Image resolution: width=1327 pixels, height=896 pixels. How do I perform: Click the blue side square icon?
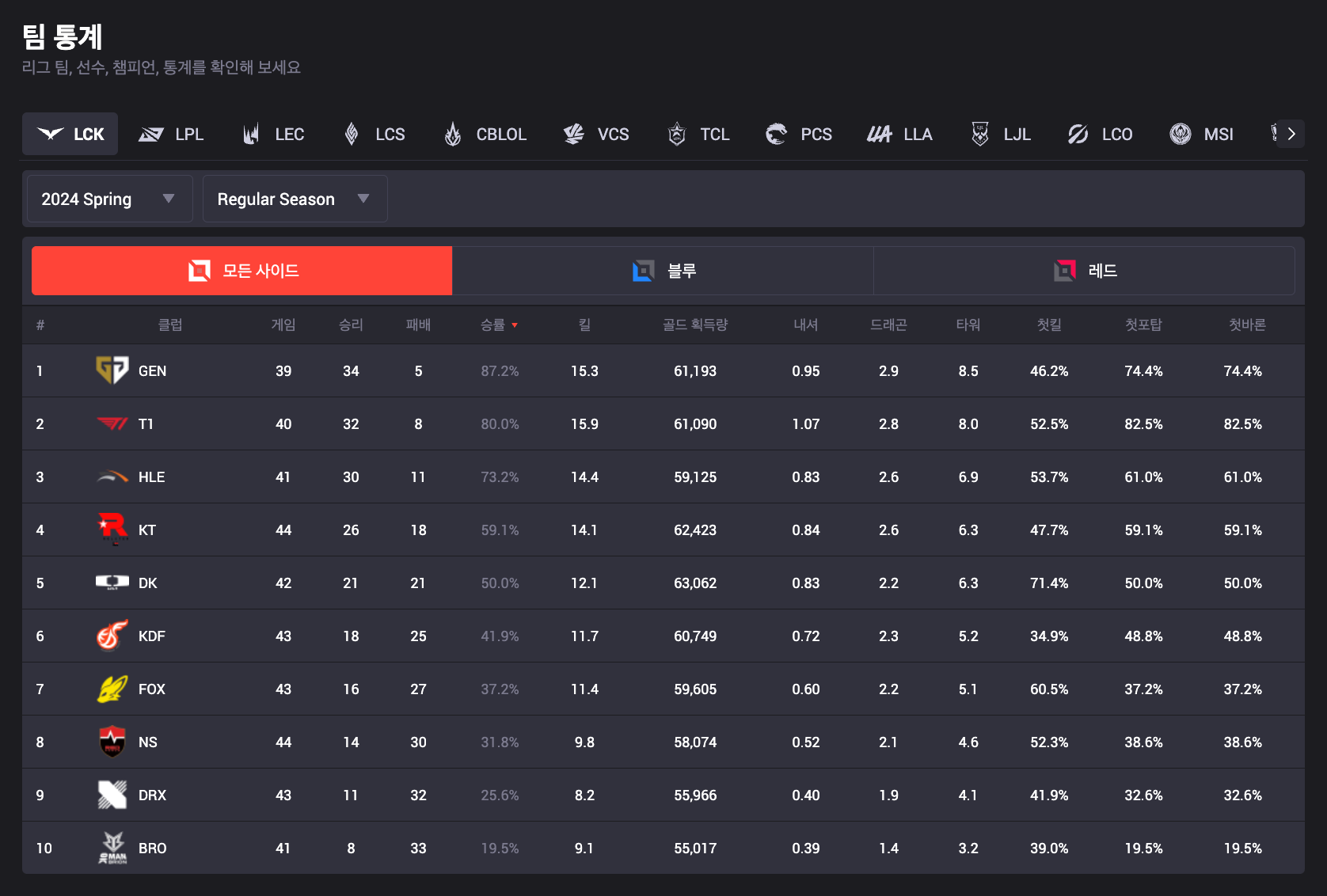644,271
